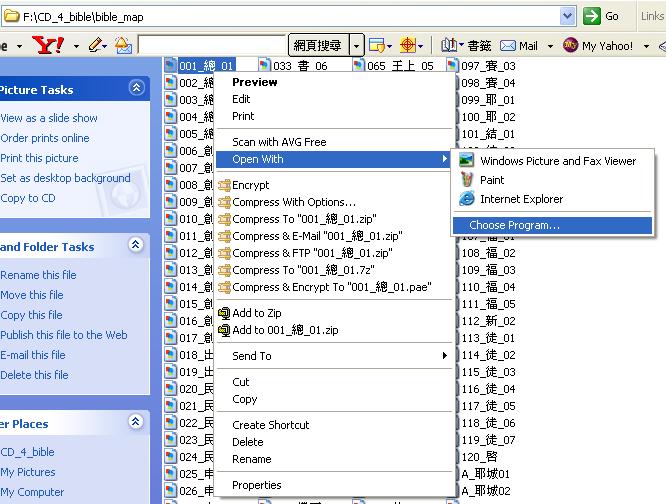Collapse File and Folder Tasks section
Screen dimensions: 666x504
tap(137, 246)
